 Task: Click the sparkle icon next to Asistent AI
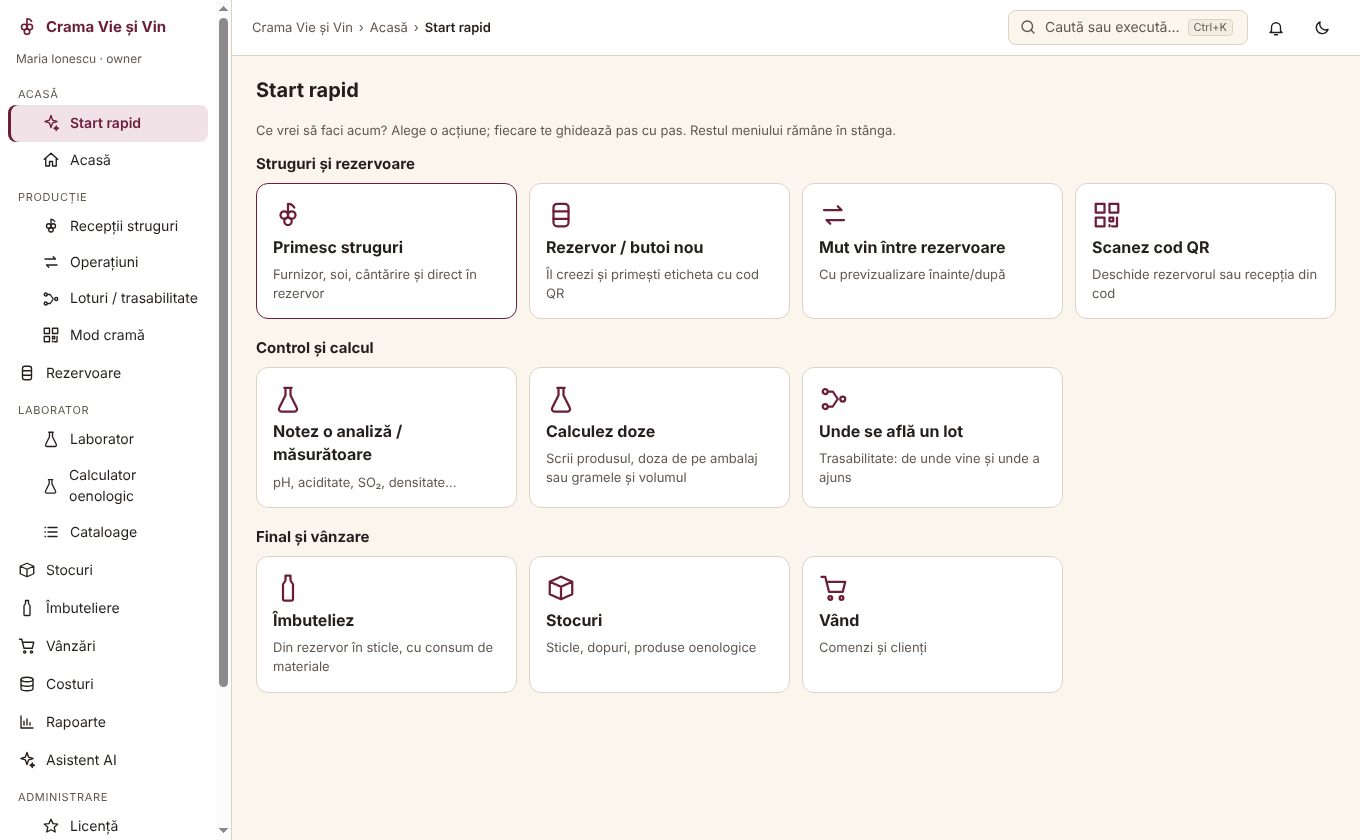tap(27, 760)
